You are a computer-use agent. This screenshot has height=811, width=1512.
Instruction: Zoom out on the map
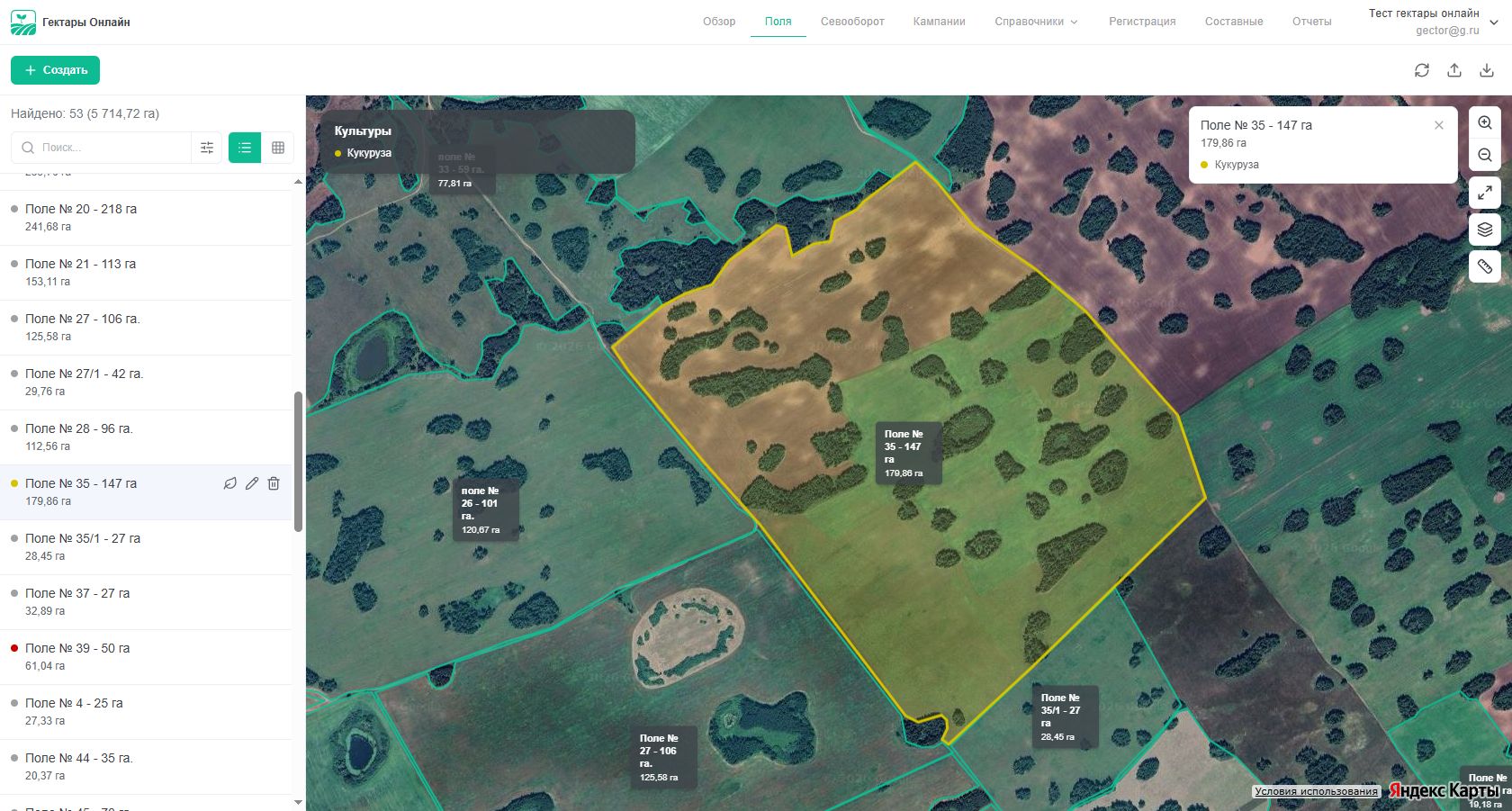click(1485, 155)
